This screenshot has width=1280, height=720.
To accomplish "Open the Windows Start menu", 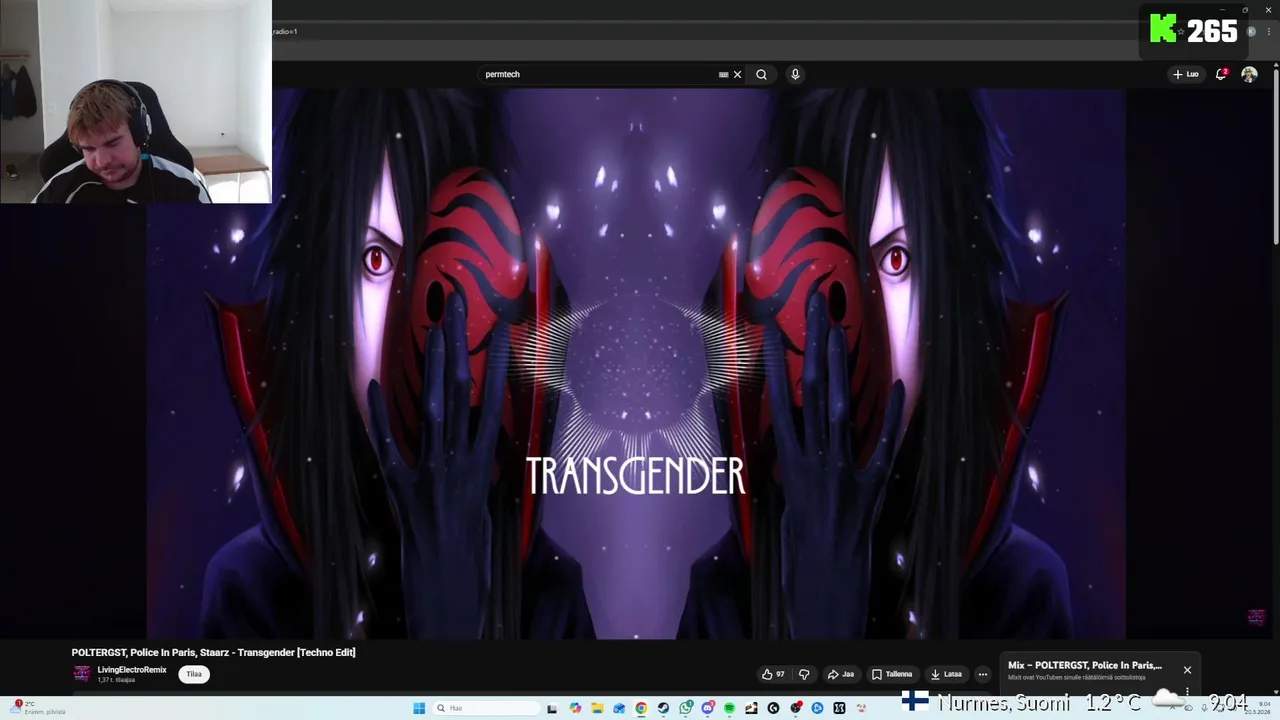I will (x=419, y=708).
